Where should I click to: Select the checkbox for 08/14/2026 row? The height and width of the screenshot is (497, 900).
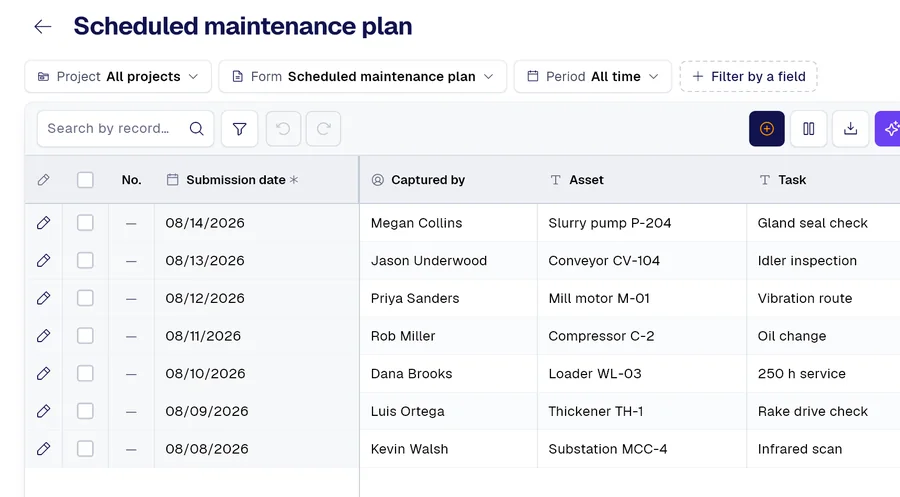85,223
